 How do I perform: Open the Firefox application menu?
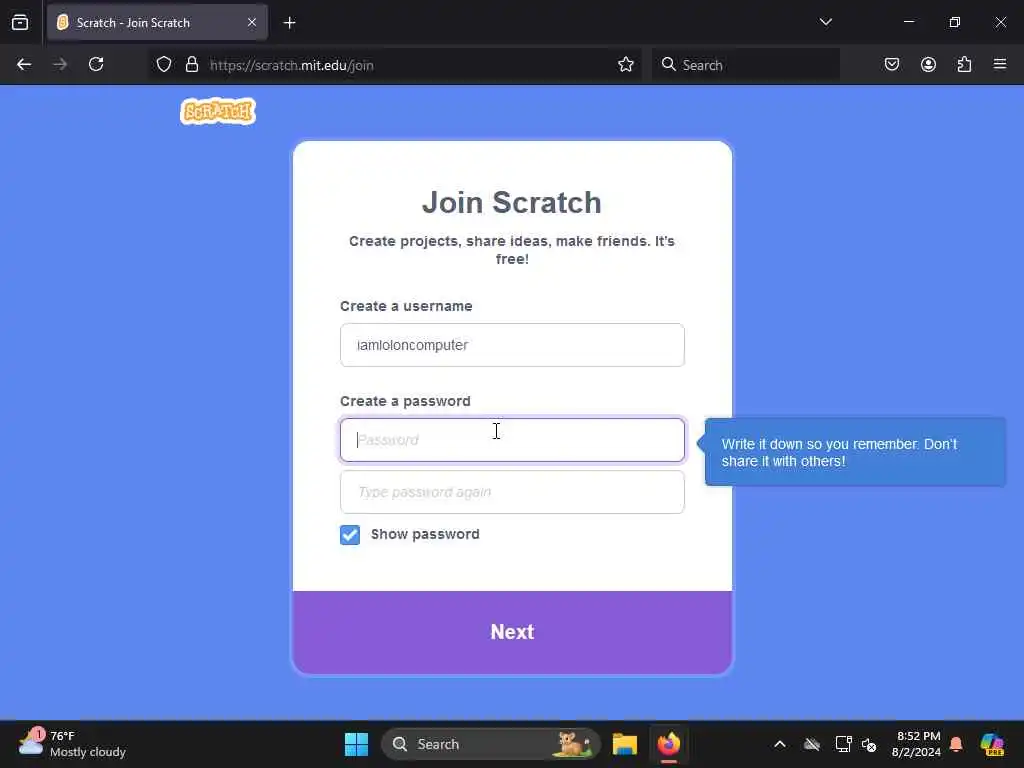[1000, 65]
